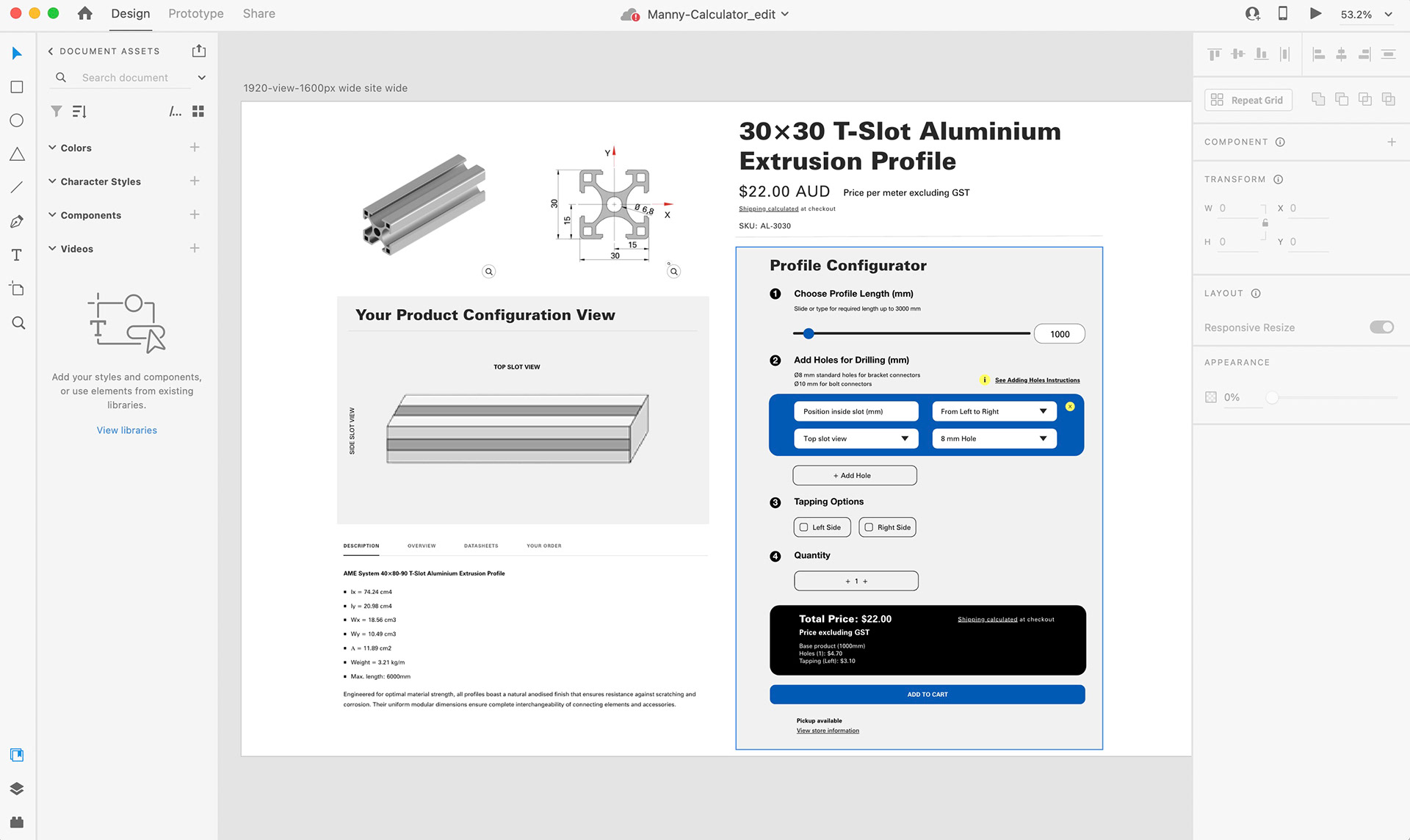The image size is (1410, 840).
Task: Open the 8 mm Hole dropdown
Action: pyautogui.click(x=994, y=438)
